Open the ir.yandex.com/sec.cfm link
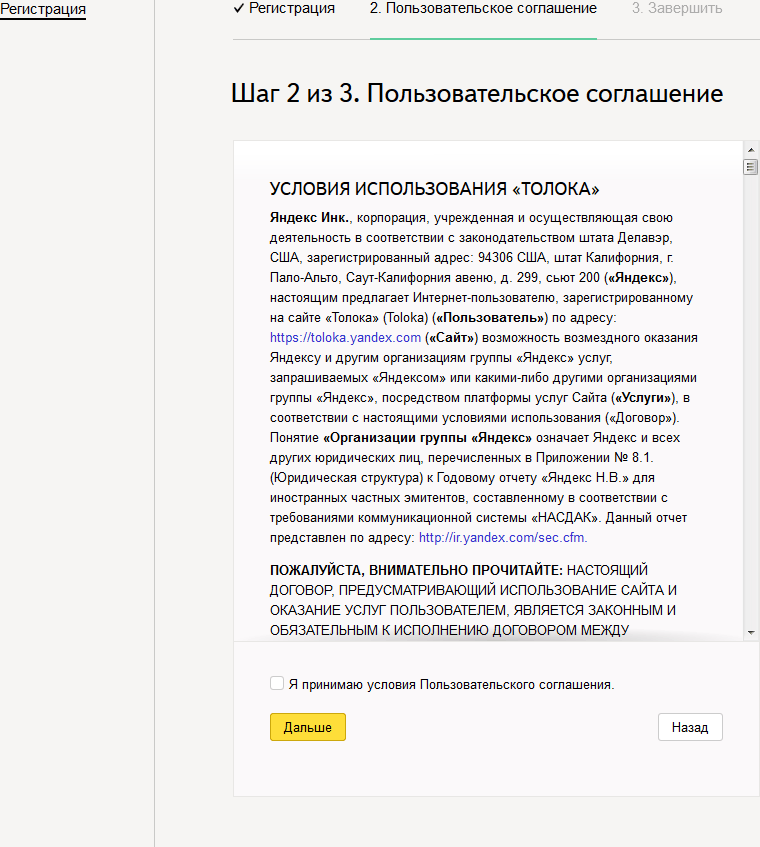Screen dimensions: 760x847 (503, 537)
